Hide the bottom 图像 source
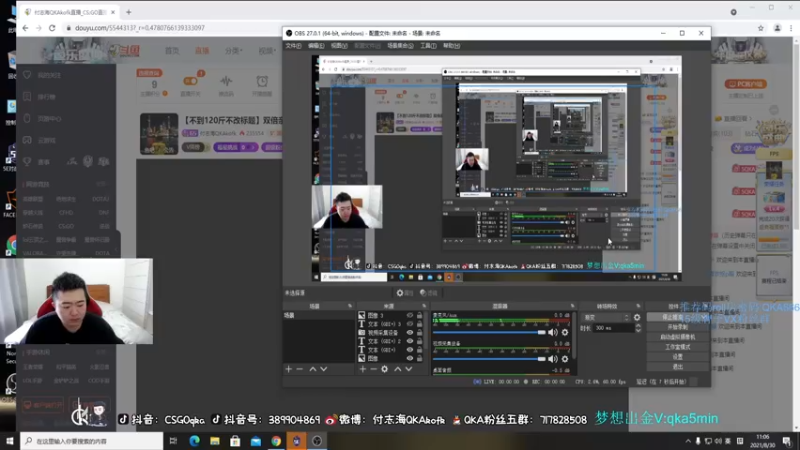This screenshot has height=450, width=800. [x=410, y=358]
